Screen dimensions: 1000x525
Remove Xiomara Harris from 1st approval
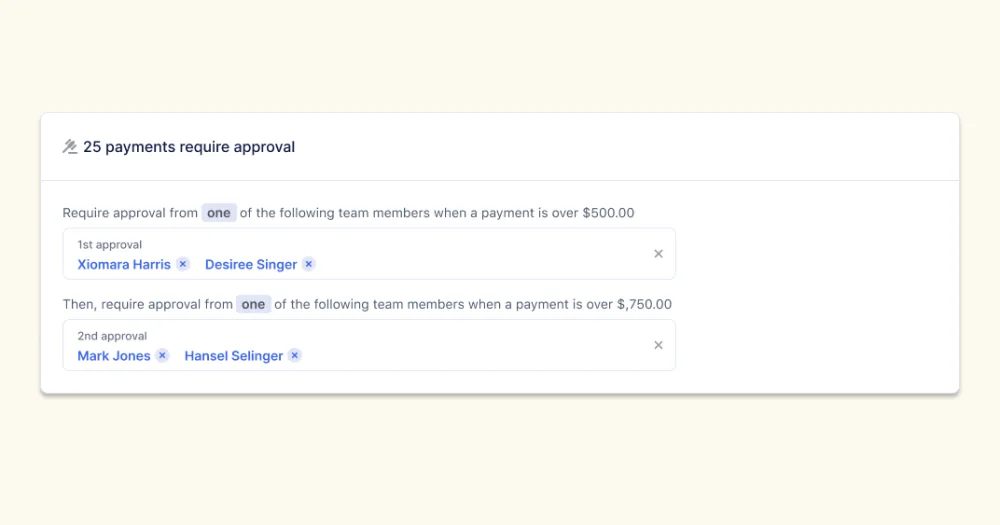pos(183,264)
